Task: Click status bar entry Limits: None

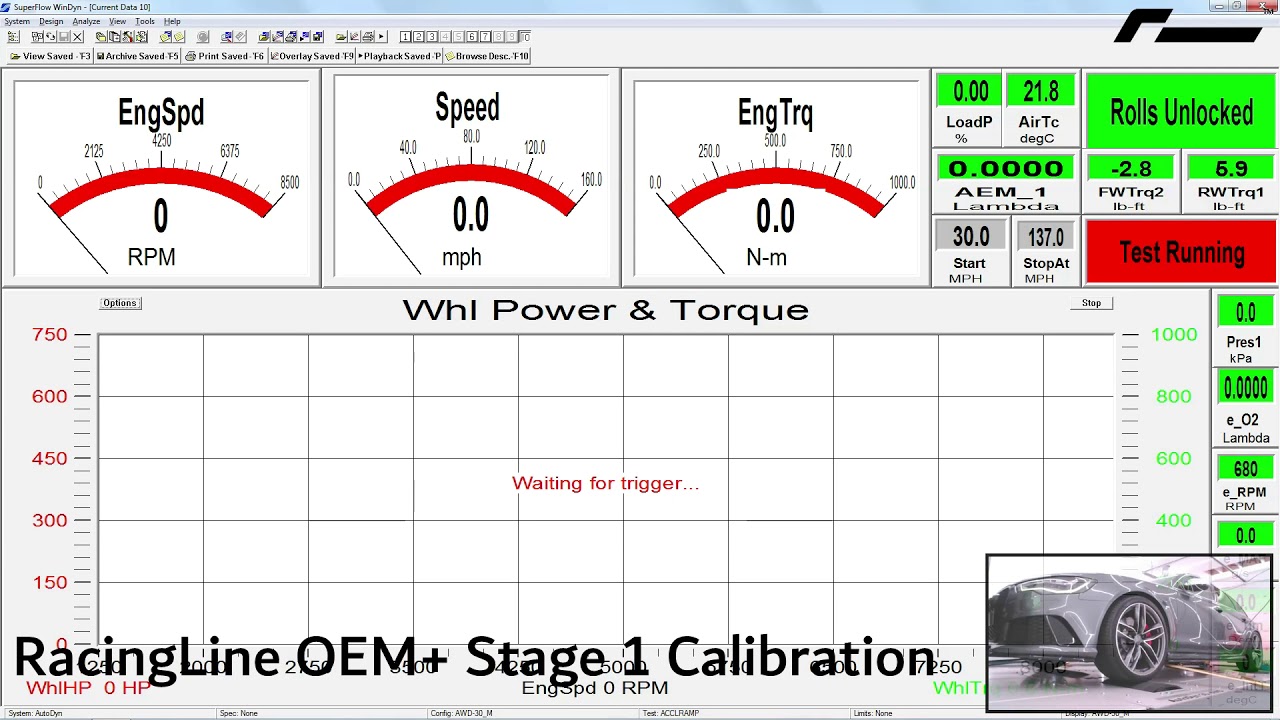Action: (x=872, y=714)
